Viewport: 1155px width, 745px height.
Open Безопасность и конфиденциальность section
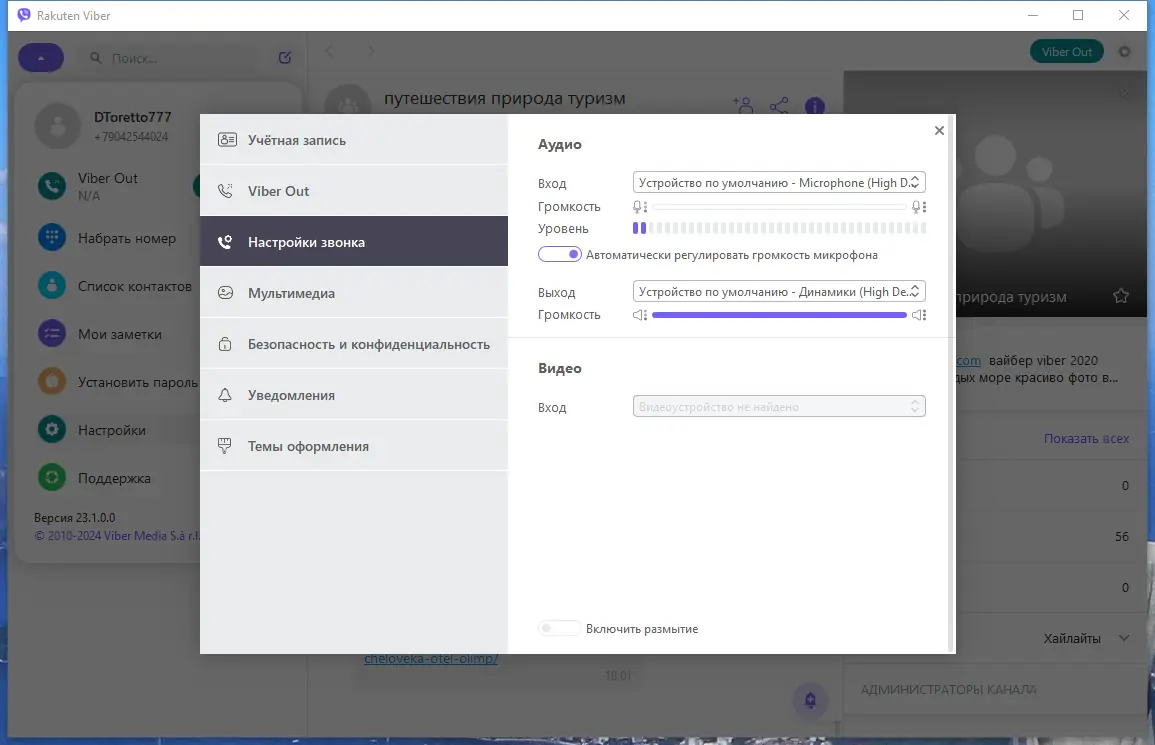354,344
